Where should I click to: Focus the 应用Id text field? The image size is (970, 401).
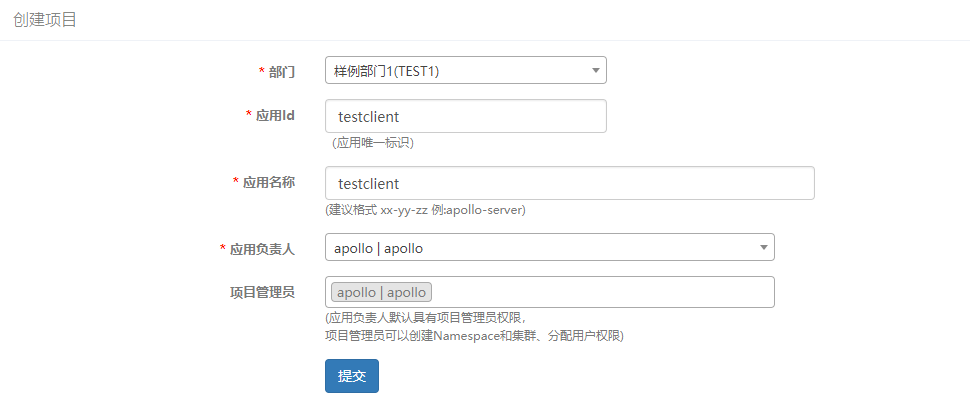click(465, 116)
